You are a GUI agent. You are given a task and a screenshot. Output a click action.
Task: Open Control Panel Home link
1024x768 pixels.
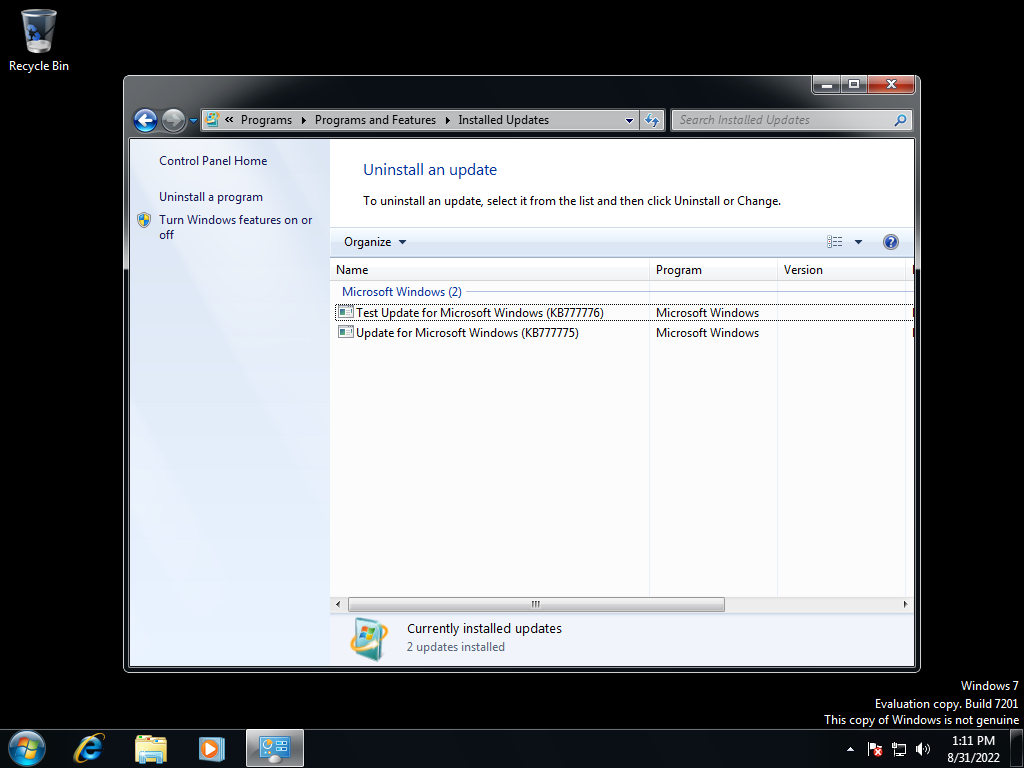click(x=213, y=161)
